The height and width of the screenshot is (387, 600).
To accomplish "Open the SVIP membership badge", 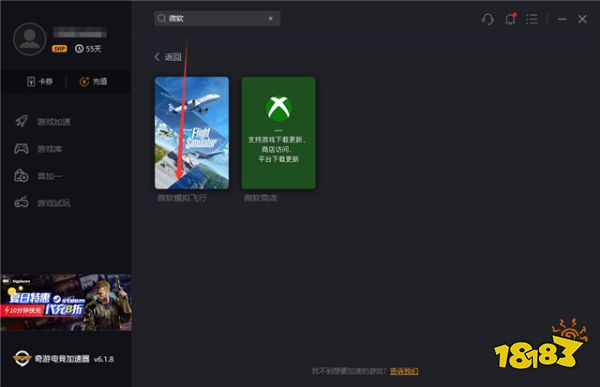I will pos(60,49).
